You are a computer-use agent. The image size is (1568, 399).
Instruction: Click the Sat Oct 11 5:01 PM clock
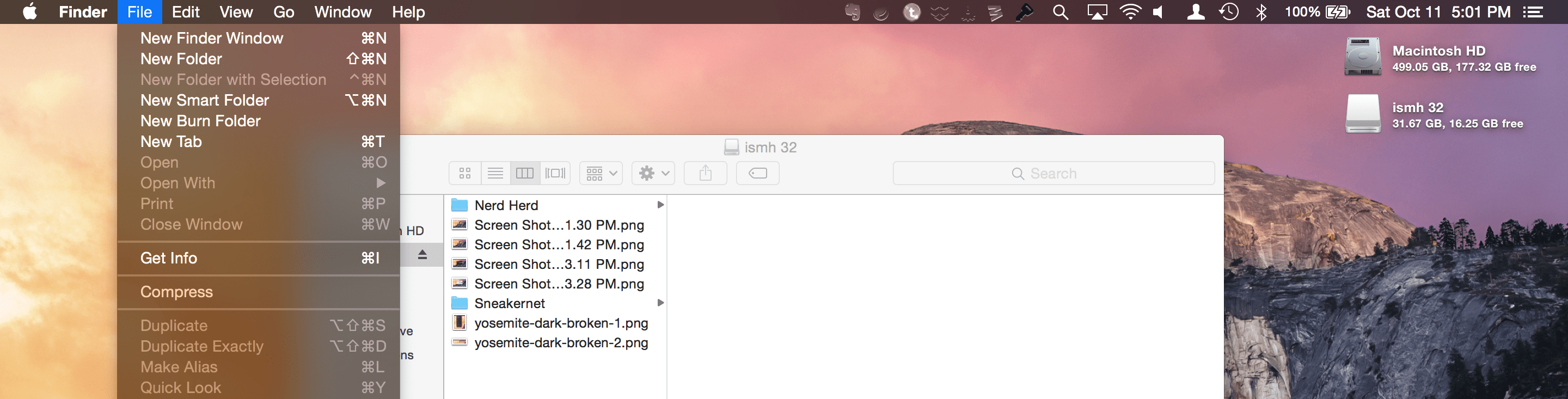coord(1438,12)
